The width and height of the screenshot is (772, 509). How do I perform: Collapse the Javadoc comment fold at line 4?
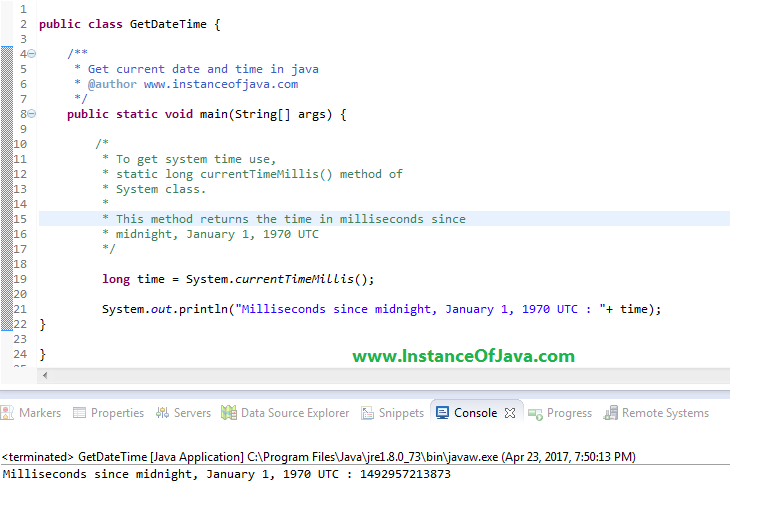(x=32, y=54)
